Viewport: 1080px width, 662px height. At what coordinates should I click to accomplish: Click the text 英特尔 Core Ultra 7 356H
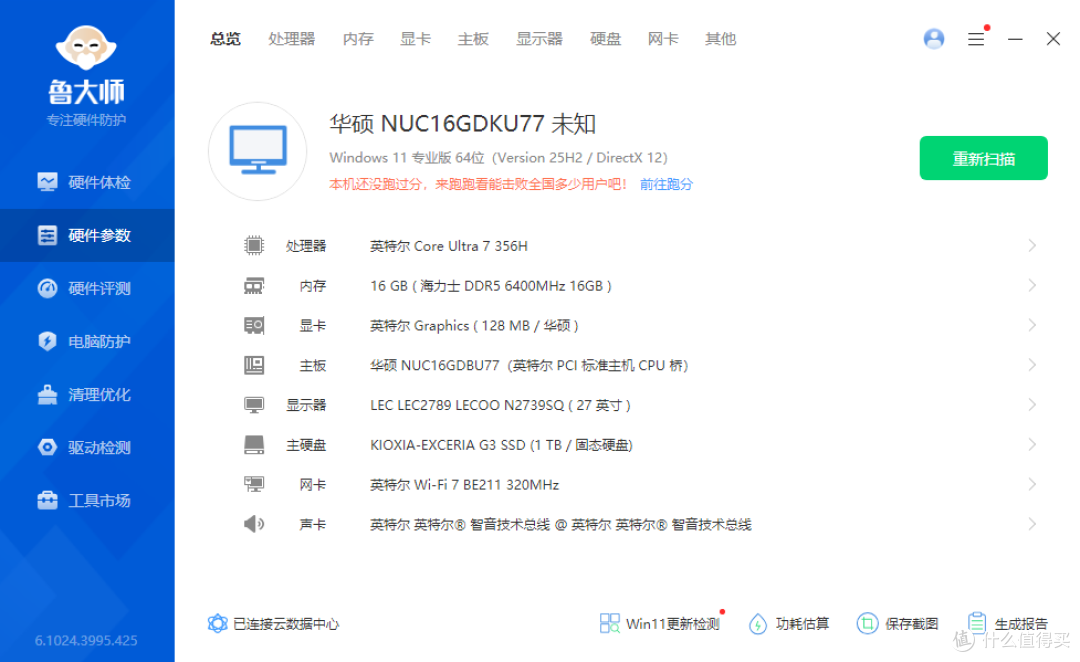pyautogui.click(x=448, y=246)
